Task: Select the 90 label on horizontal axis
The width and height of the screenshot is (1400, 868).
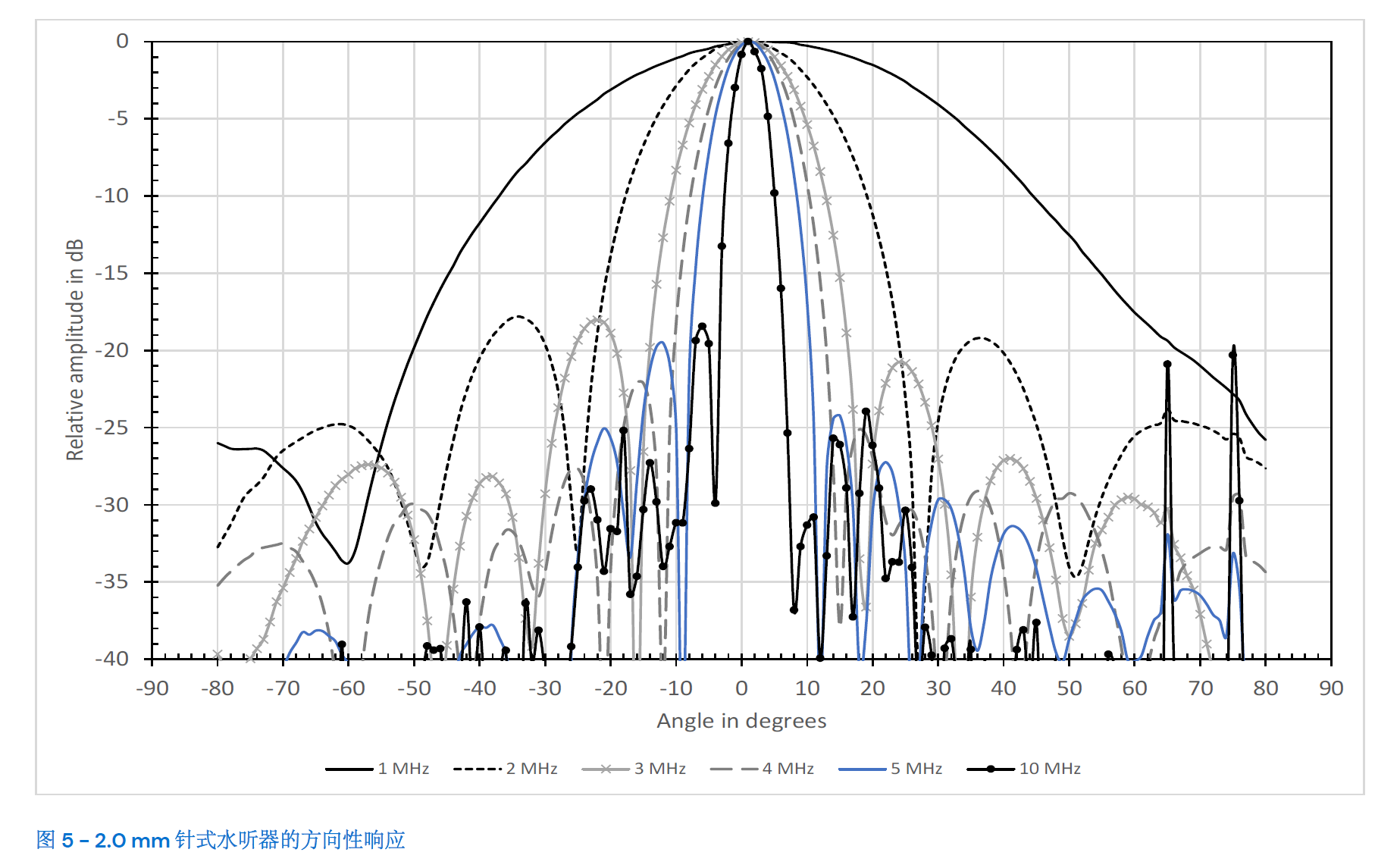Action: [1331, 688]
